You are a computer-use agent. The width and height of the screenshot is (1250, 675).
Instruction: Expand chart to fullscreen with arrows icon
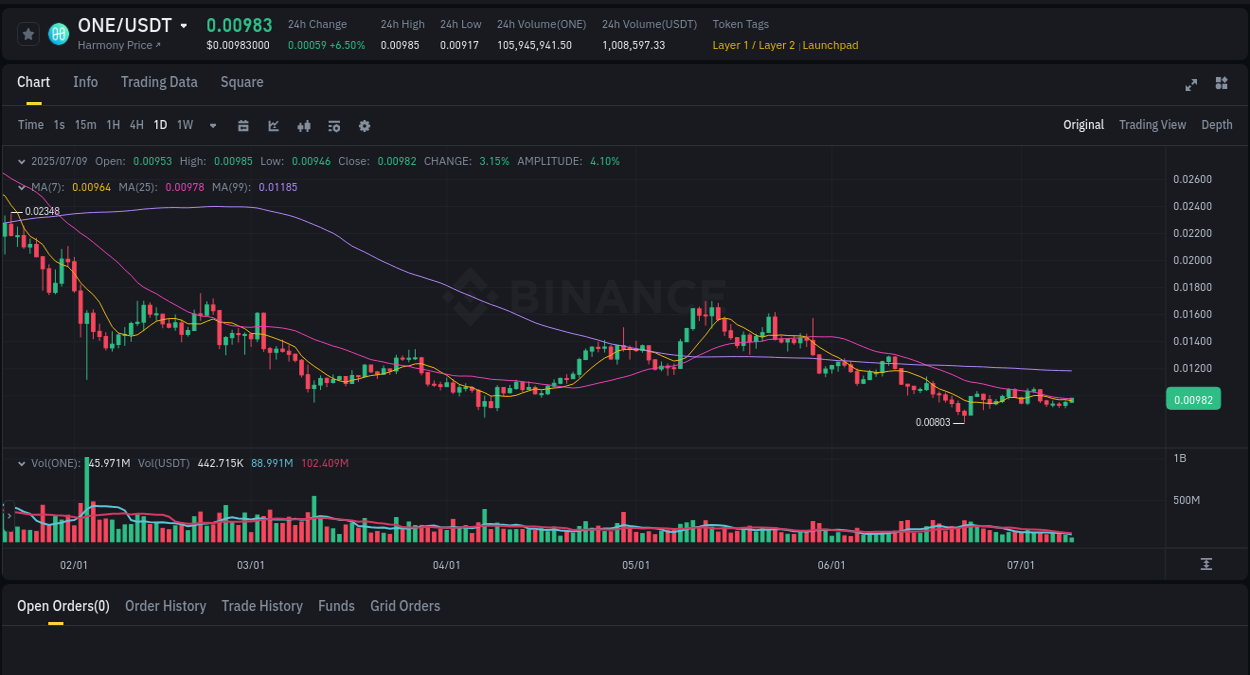1190,85
